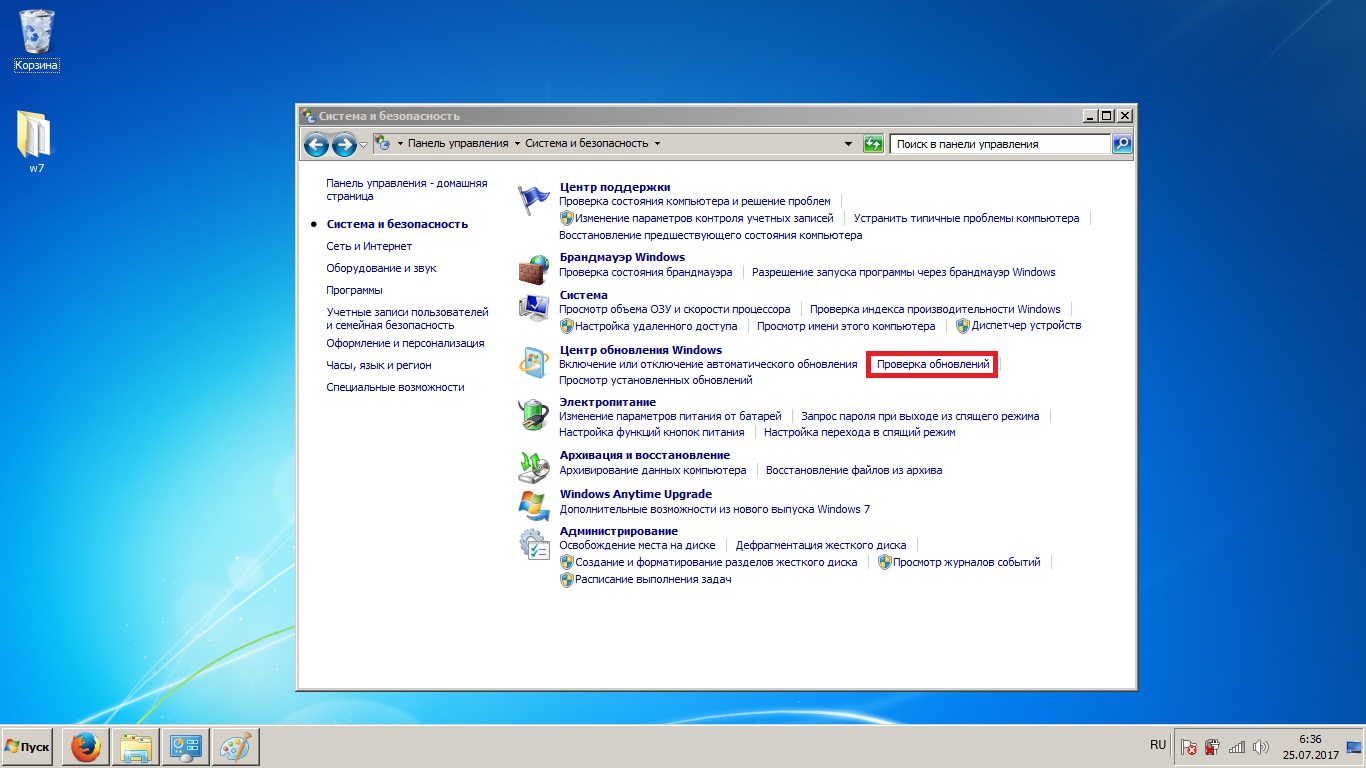Open Изменение параметров контроля учетных записей
Image resolution: width=1366 pixels, height=768 pixels.
pyautogui.click(x=704, y=218)
